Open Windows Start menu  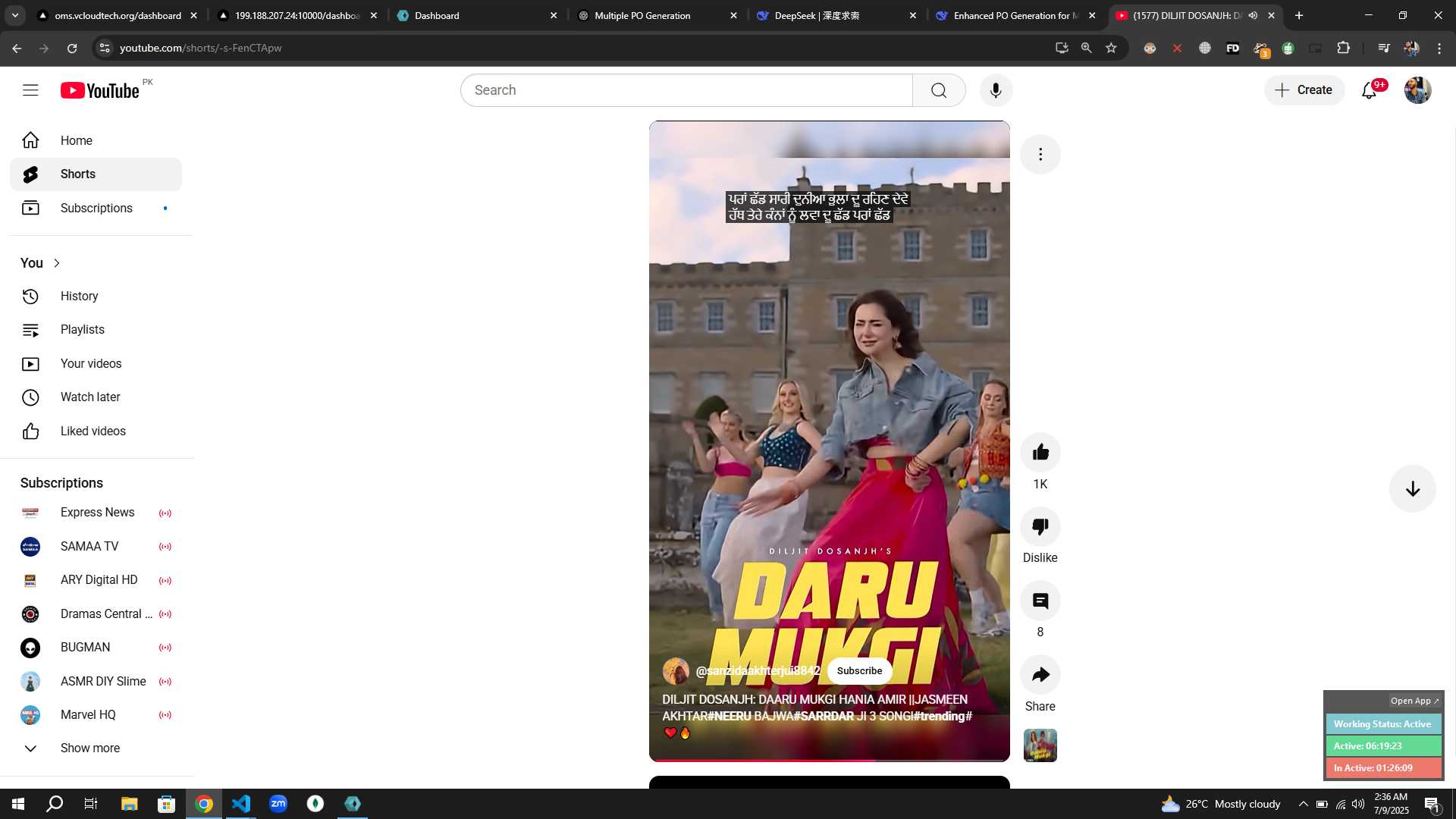pos(18,804)
